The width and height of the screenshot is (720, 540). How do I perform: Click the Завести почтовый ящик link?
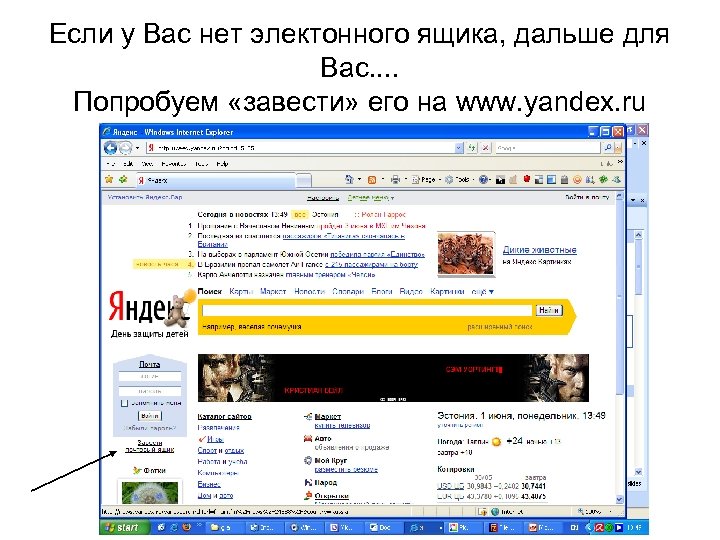point(150,446)
